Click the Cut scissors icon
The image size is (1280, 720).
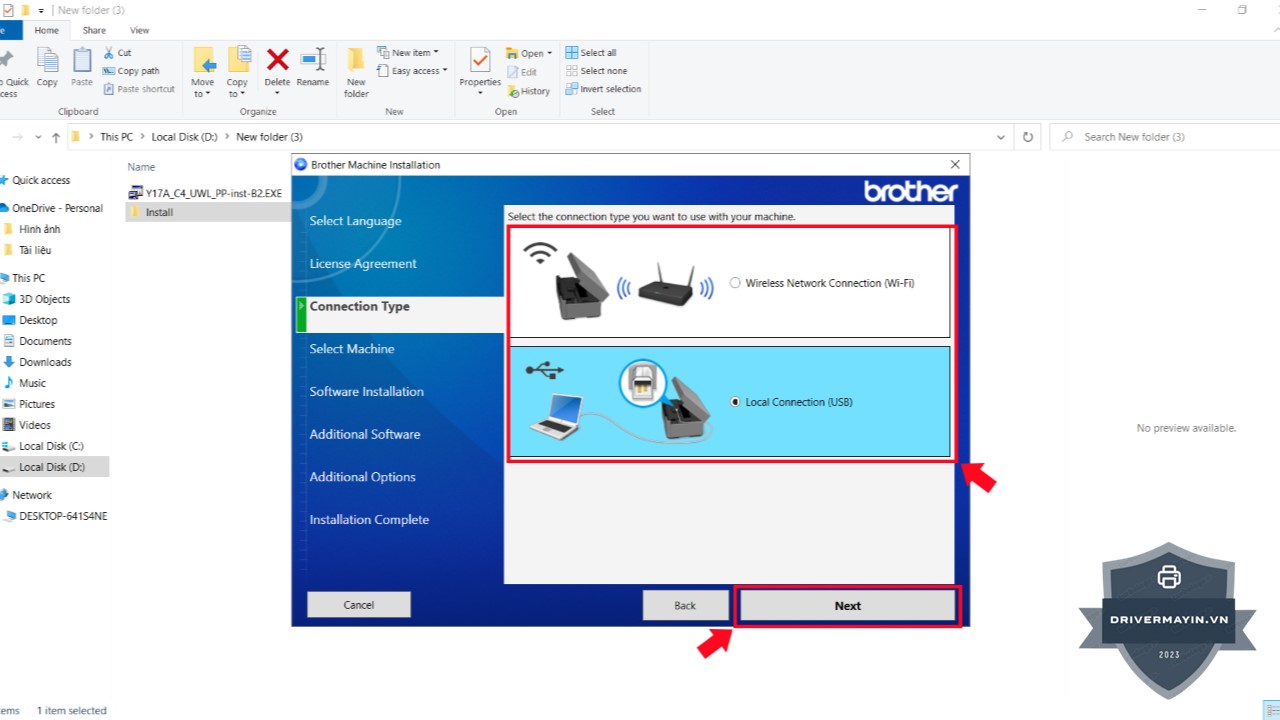pos(110,53)
